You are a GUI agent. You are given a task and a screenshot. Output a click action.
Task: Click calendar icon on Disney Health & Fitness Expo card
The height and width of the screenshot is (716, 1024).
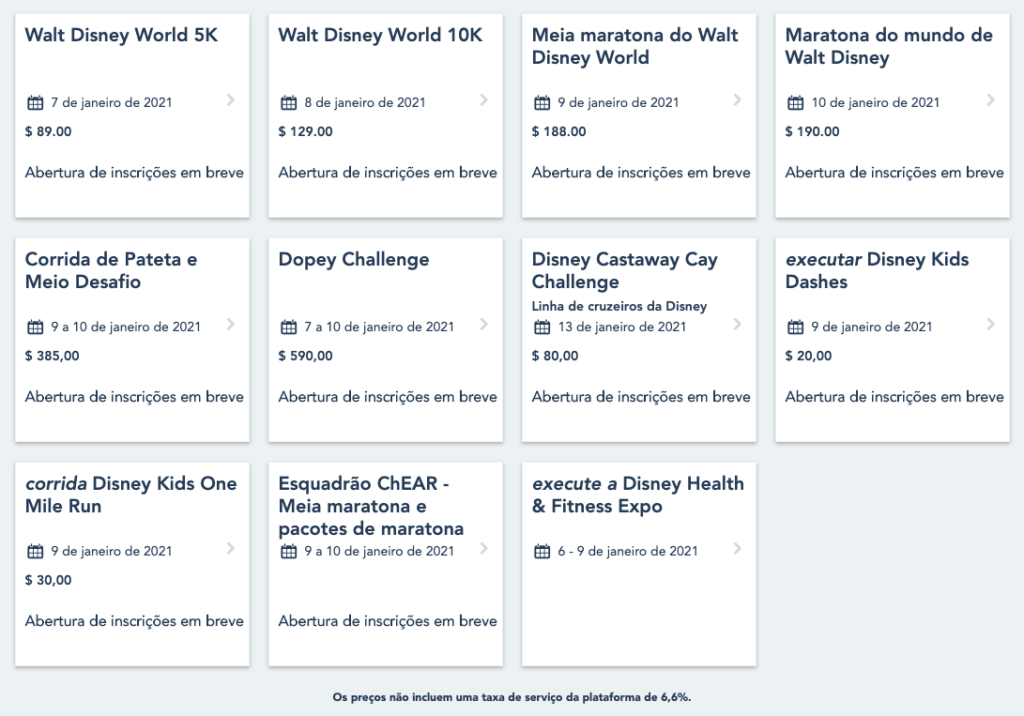point(541,551)
